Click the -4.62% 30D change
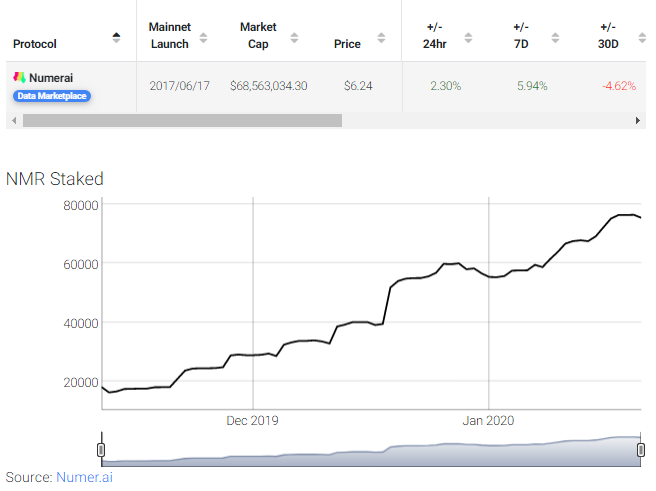This screenshot has height=491, width=656. click(x=619, y=86)
